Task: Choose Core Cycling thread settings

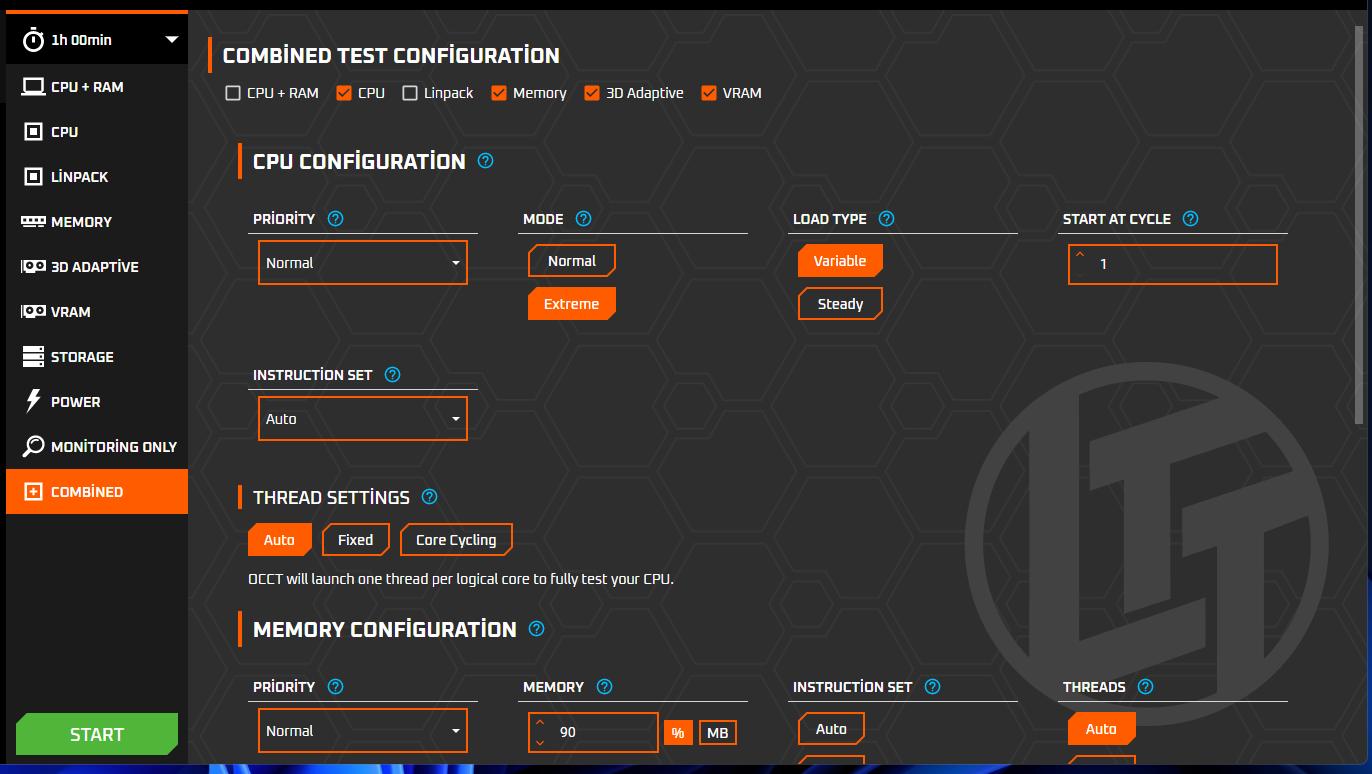Action: click(456, 540)
